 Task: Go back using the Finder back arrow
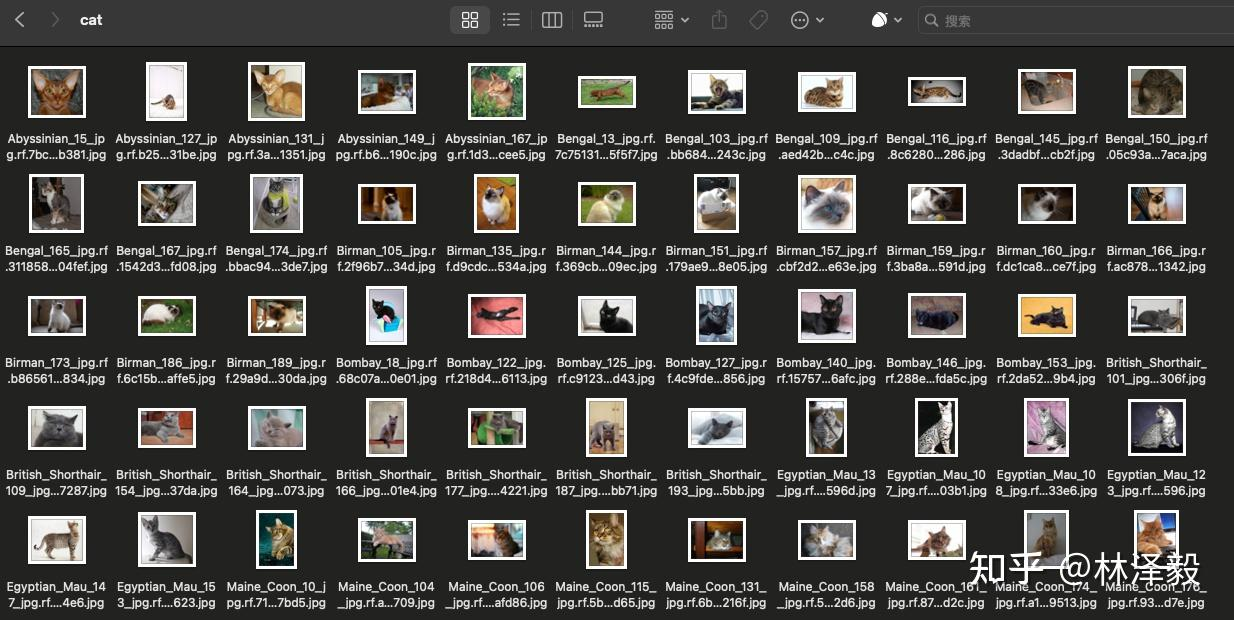[20, 20]
